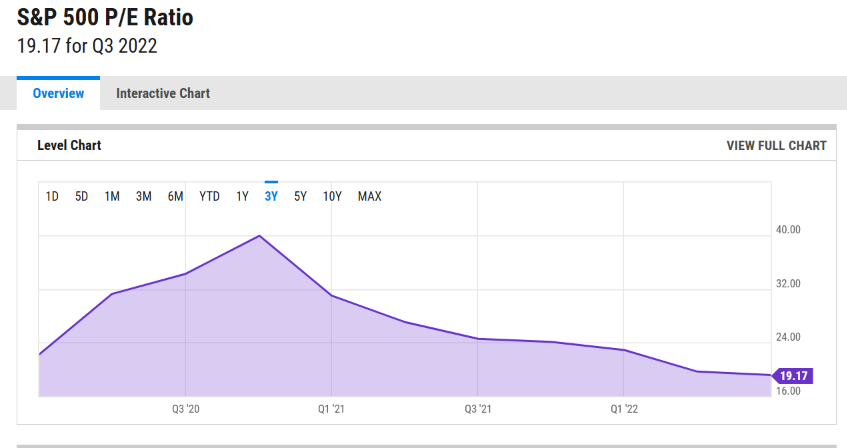Viewport: 847px width, 448px height.
Task: Click the Q3 '20 axis label
Action: 186,409
